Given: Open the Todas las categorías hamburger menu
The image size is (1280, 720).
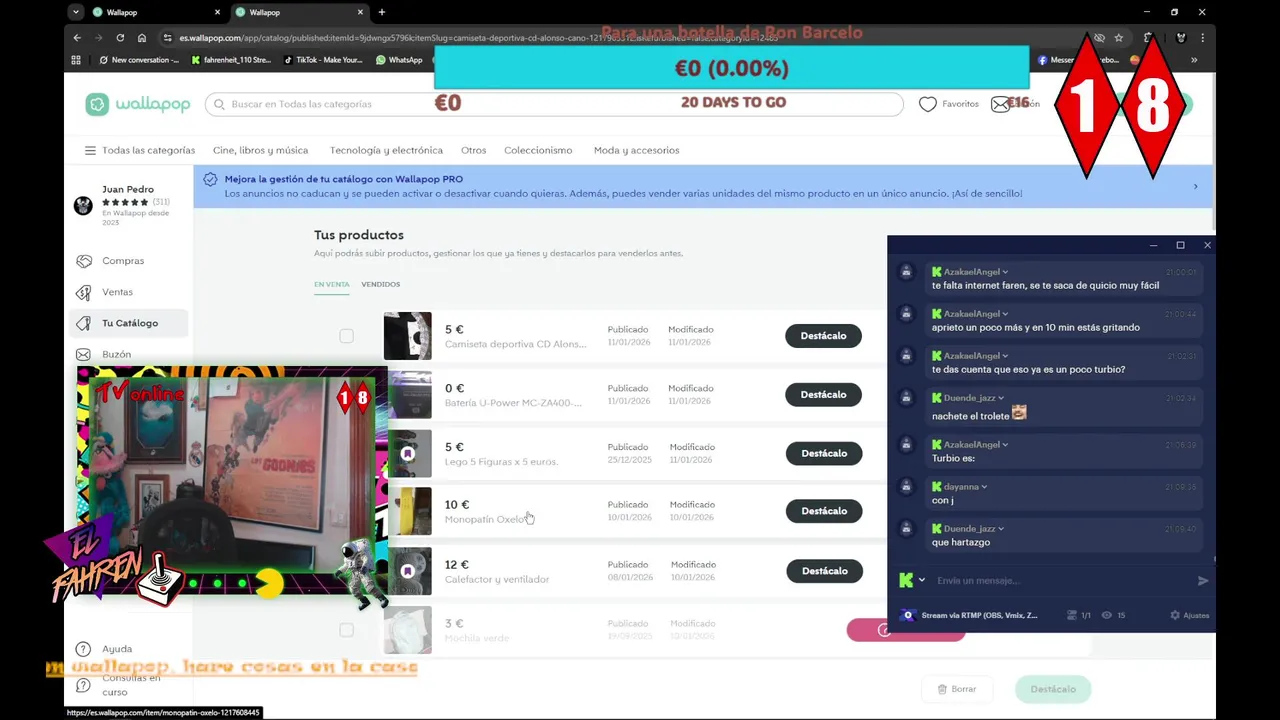Looking at the screenshot, I should point(90,150).
